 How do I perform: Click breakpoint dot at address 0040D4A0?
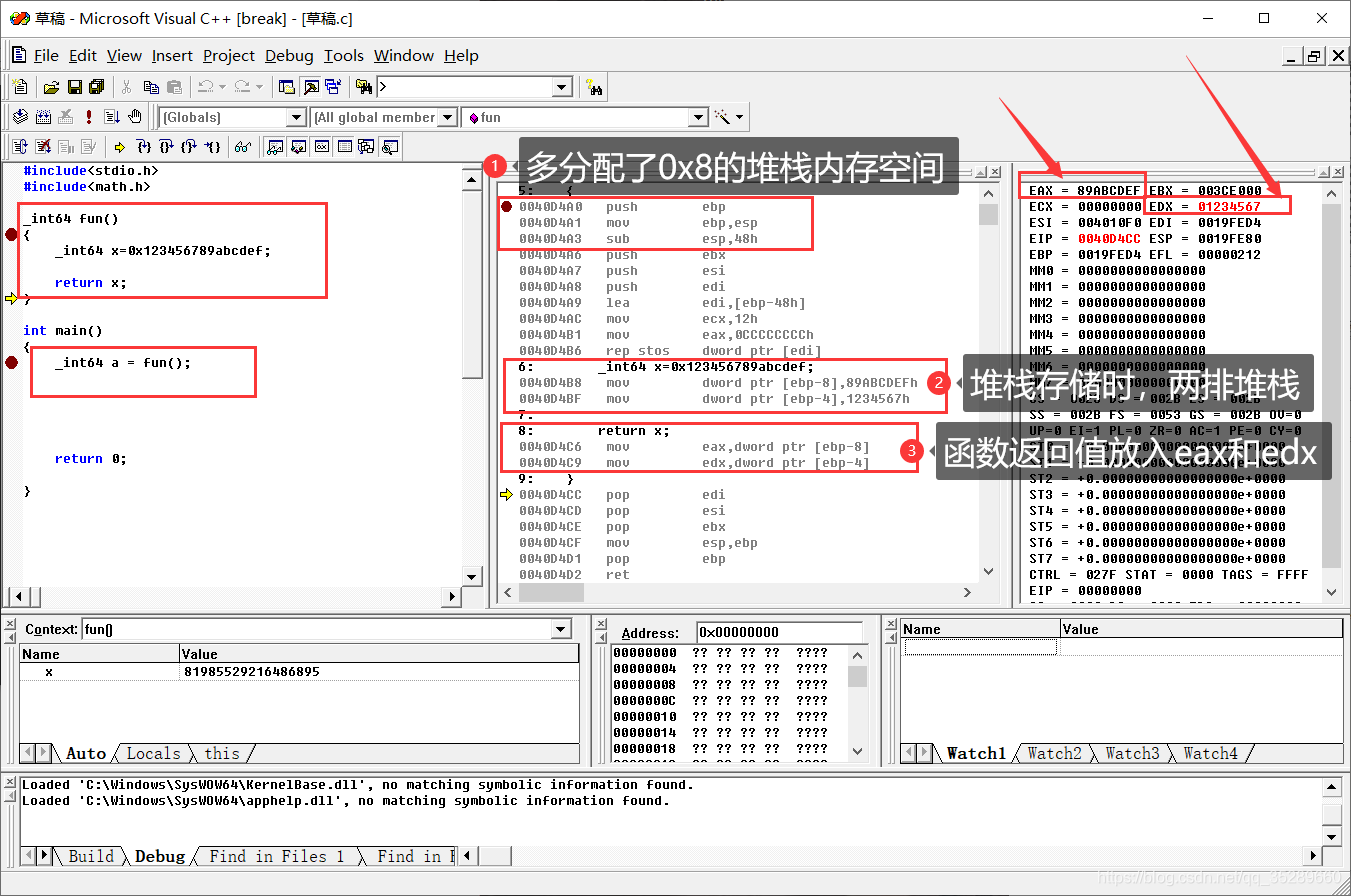point(507,206)
